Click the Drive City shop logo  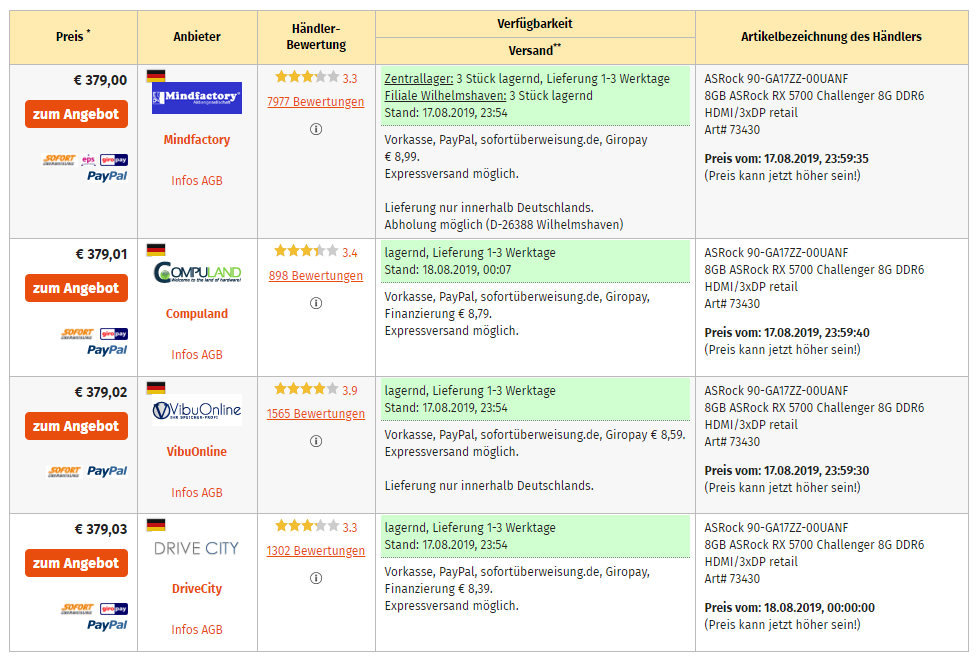point(196,548)
